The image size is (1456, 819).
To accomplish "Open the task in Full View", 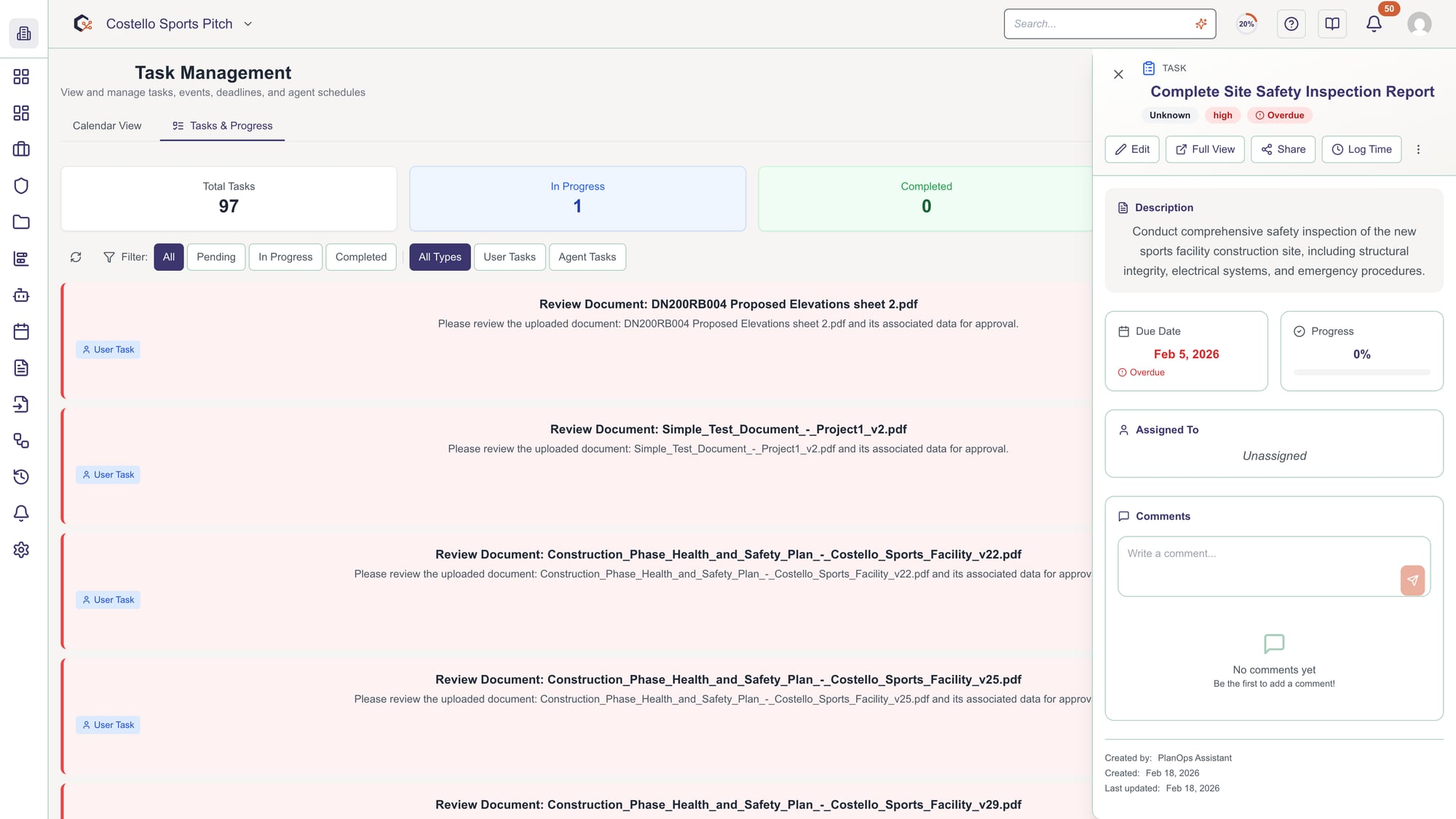I will tap(1205, 149).
